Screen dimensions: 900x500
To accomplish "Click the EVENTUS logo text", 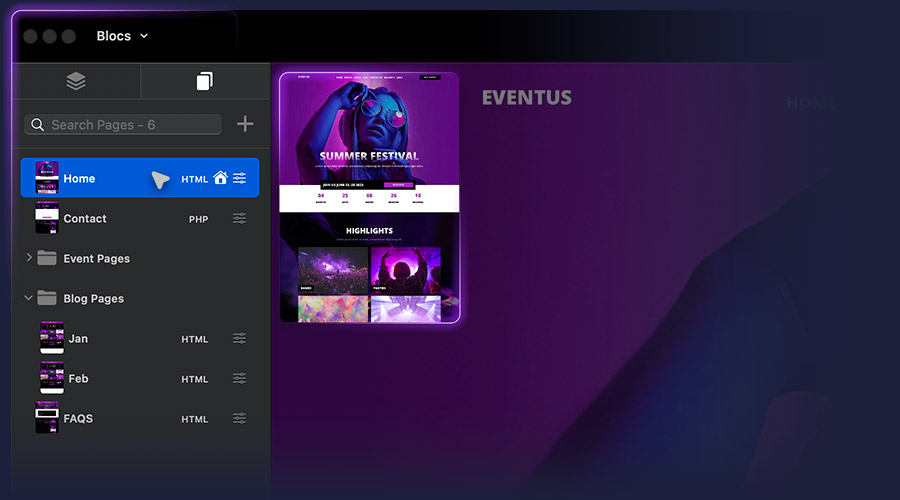I will tap(526, 98).
